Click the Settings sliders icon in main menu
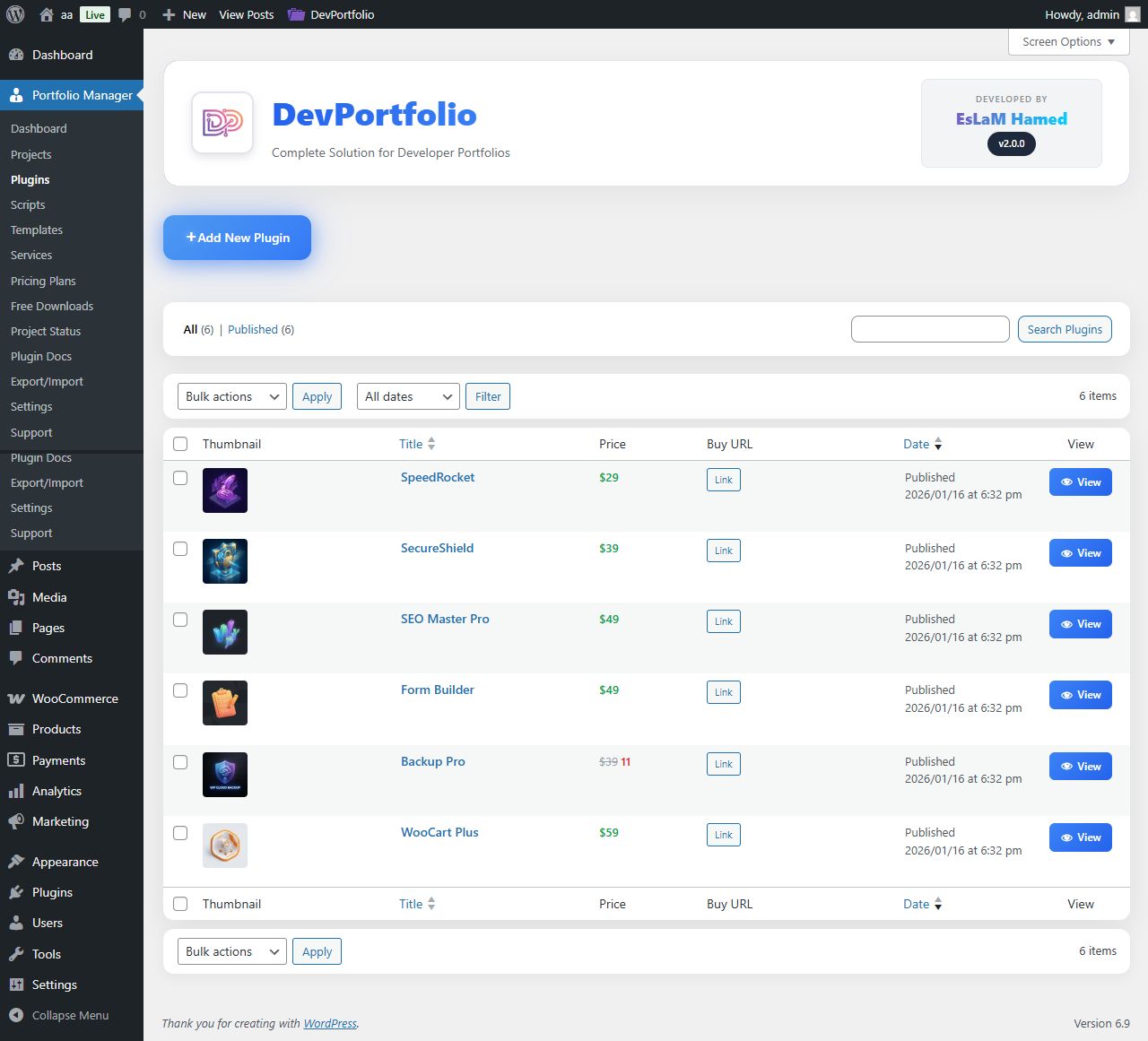This screenshot has width=1148, height=1041. tap(16, 985)
